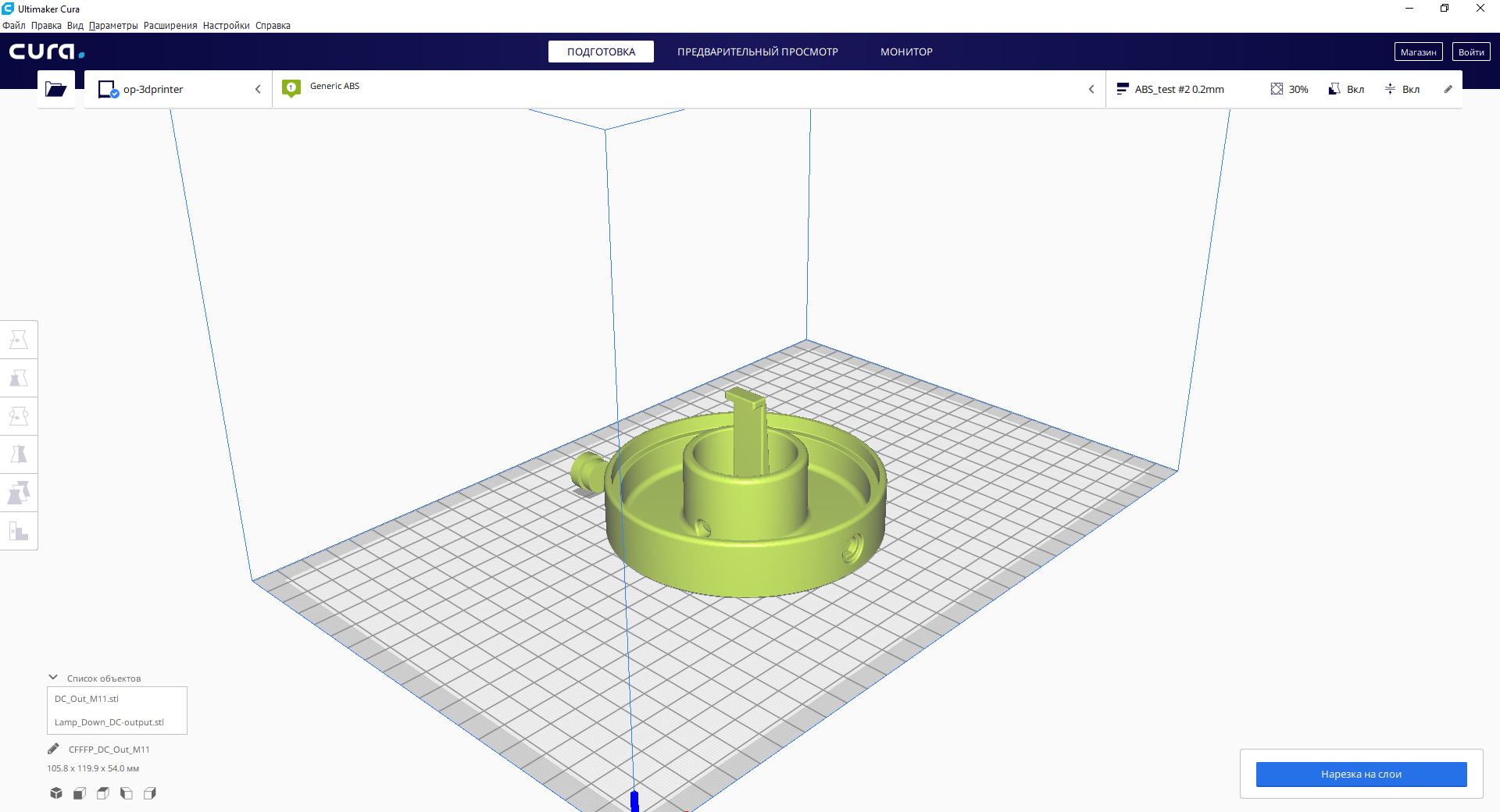Viewport: 1500px width, 812px height.
Task: Open Per Model Settings tool
Action: pos(19,493)
